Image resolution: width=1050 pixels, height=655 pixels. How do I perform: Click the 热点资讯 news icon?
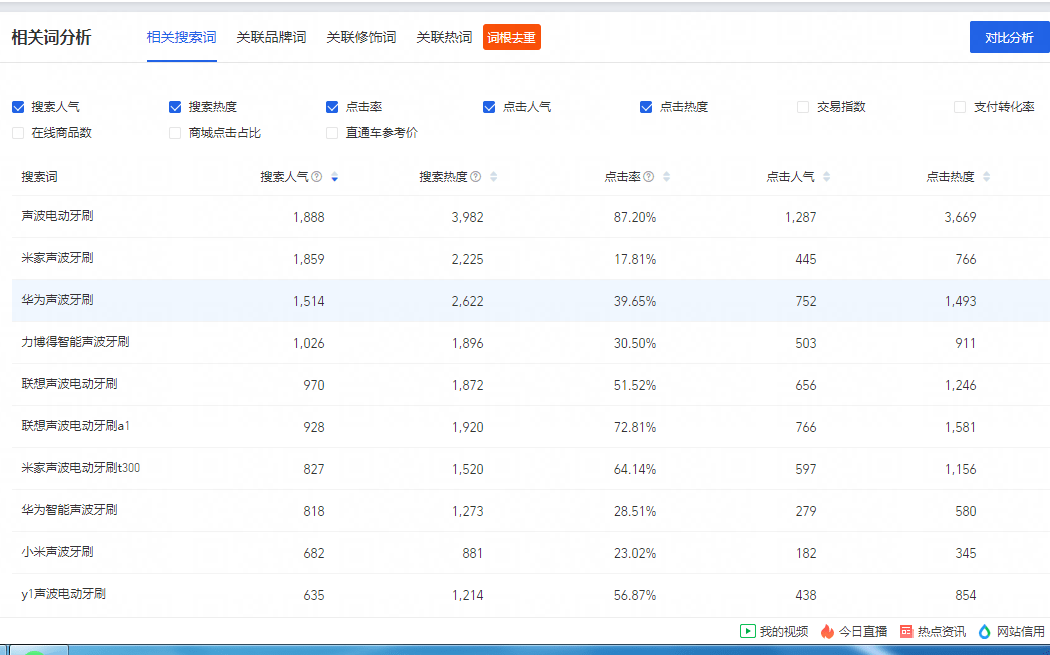(905, 631)
